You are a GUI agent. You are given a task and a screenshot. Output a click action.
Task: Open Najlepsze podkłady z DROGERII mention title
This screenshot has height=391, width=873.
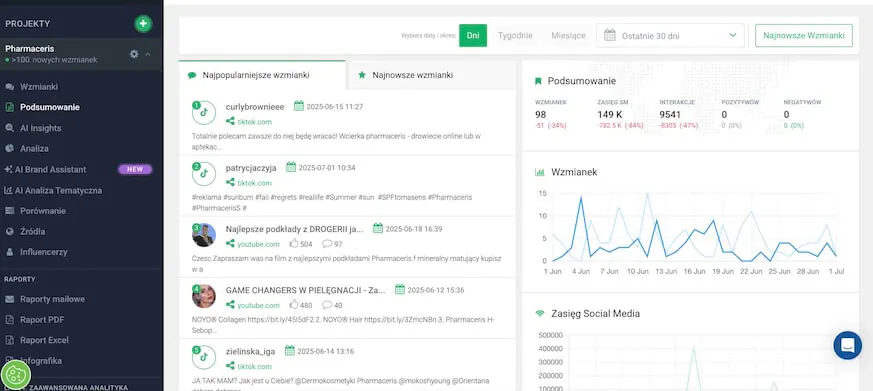point(295,229)
